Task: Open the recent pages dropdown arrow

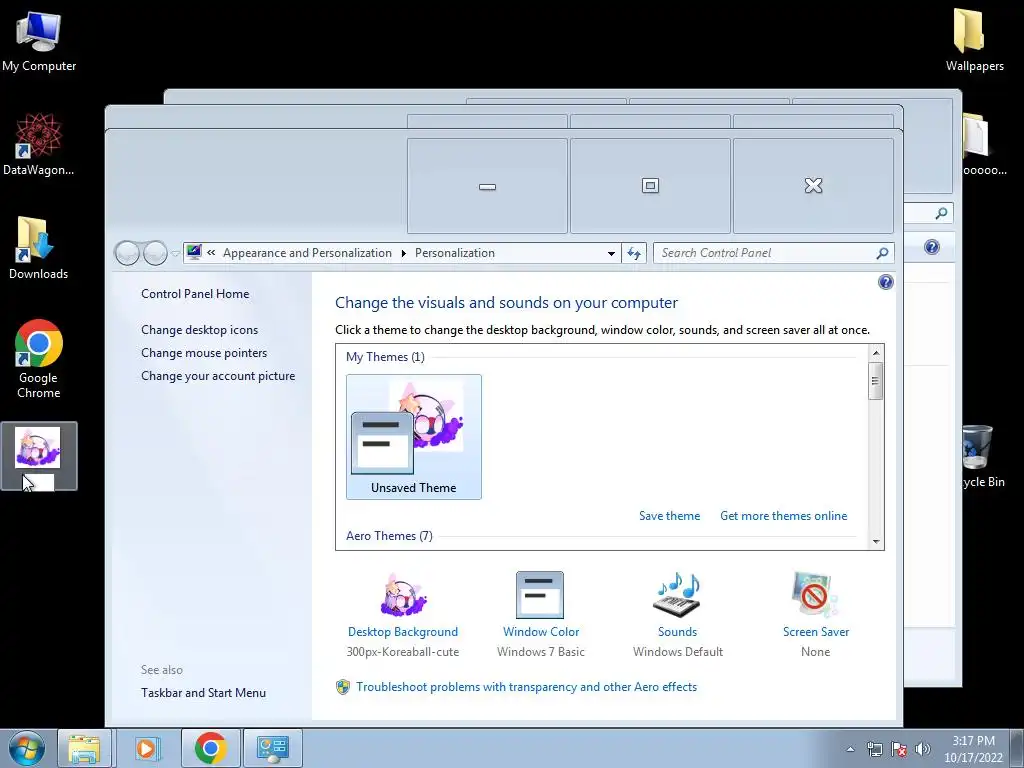Action: (x=175, y=253)
